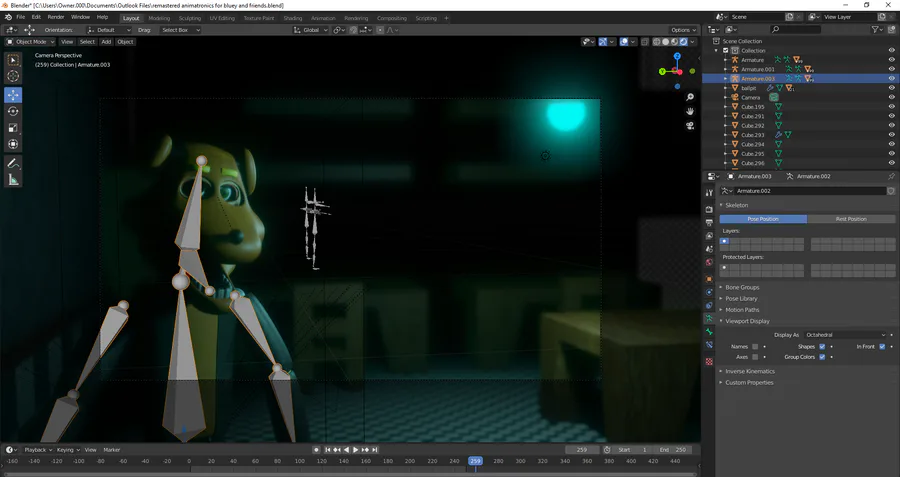The width and height of the screenshot is (900, 477).
Task: Hide the Camera with its eye icon
Action: pyautogui.click(x=891, y=98)
